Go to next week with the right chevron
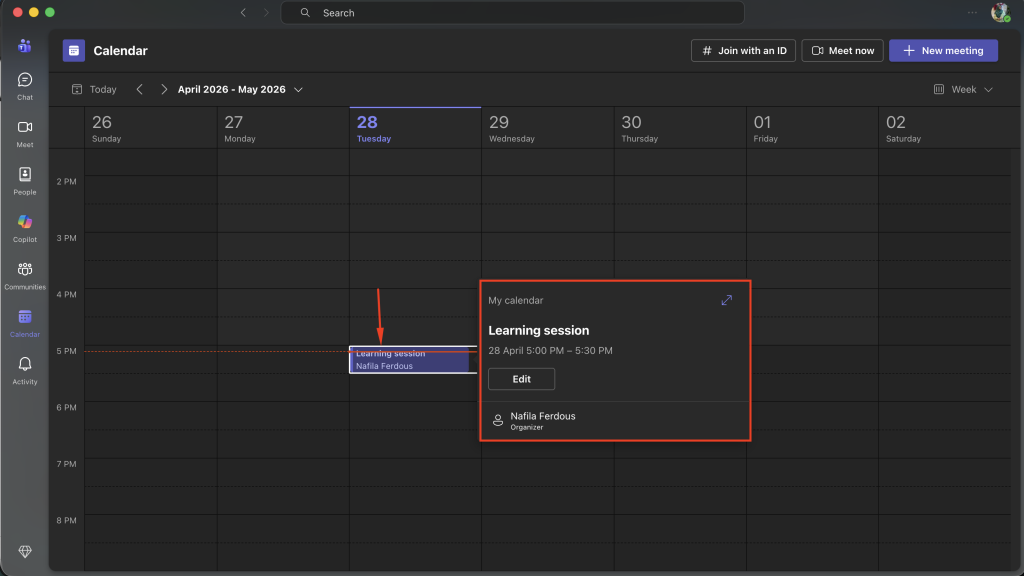1024x576 pixels. click(164, 89)
